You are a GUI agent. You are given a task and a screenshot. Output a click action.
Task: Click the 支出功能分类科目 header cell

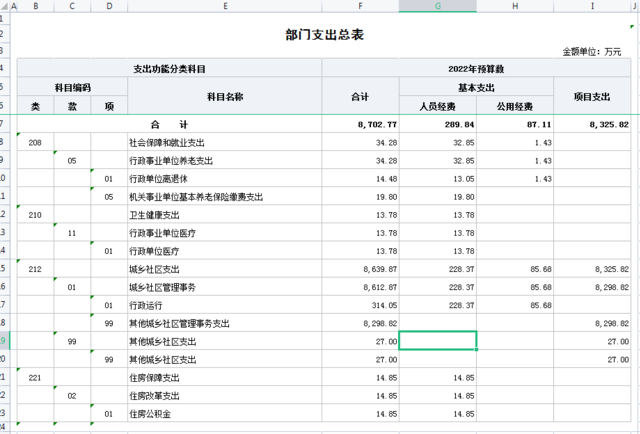point(169,69)
